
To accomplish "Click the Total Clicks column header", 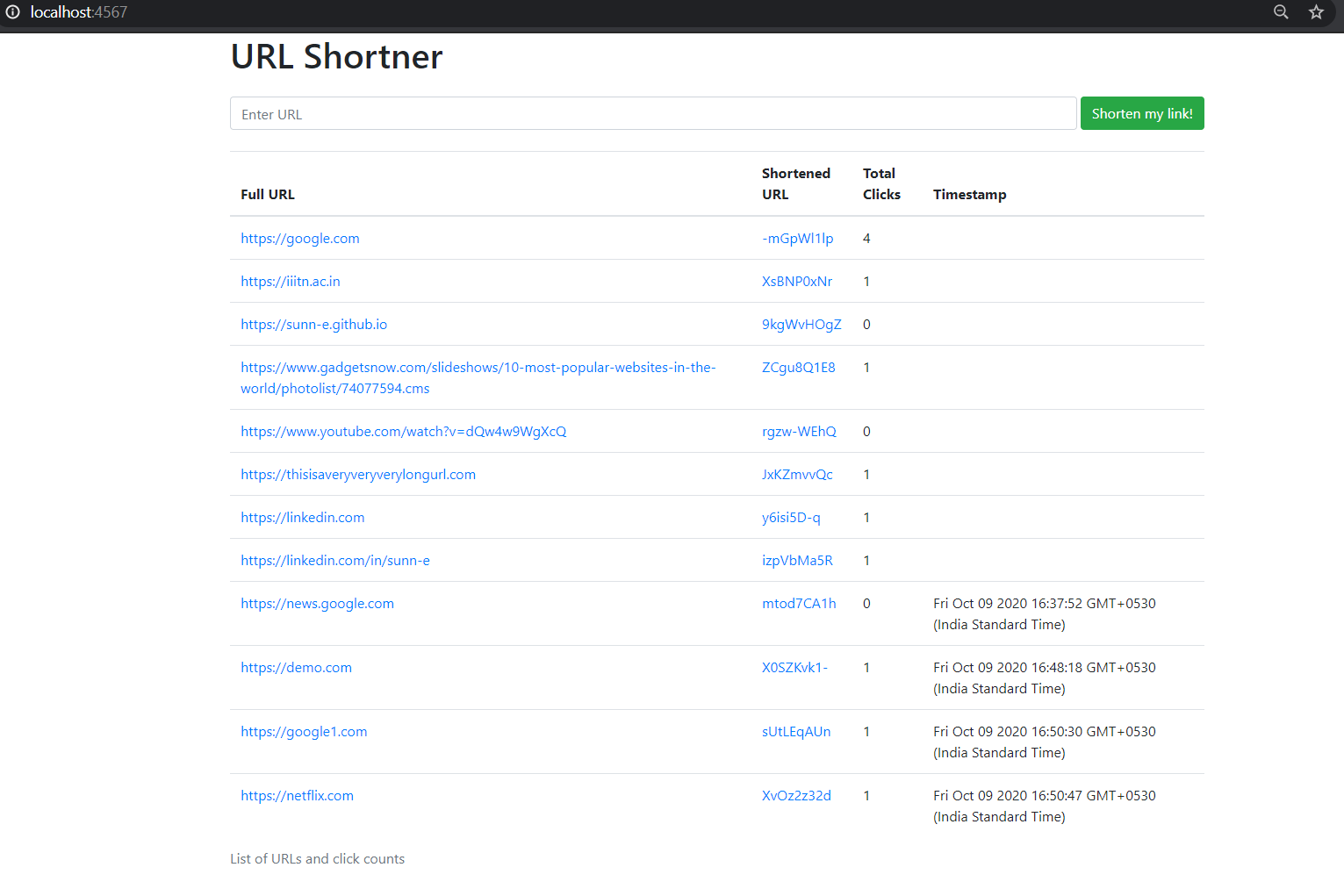I will coord(881,183).
